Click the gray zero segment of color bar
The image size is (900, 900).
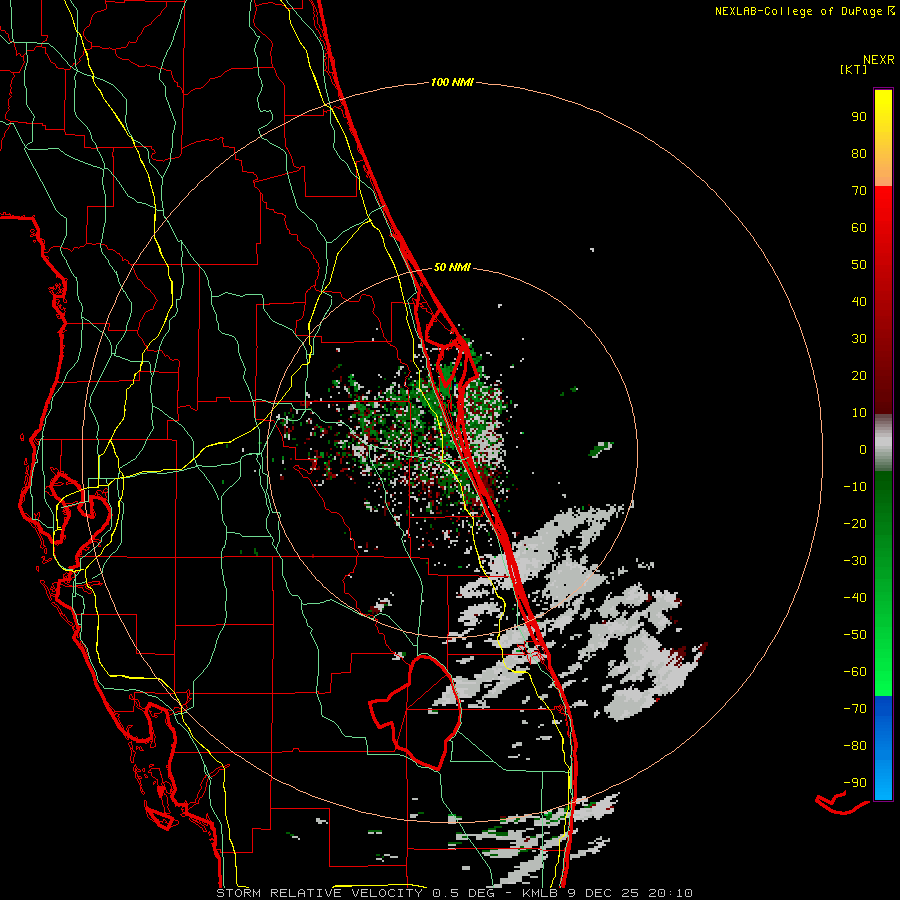[883, 443]
